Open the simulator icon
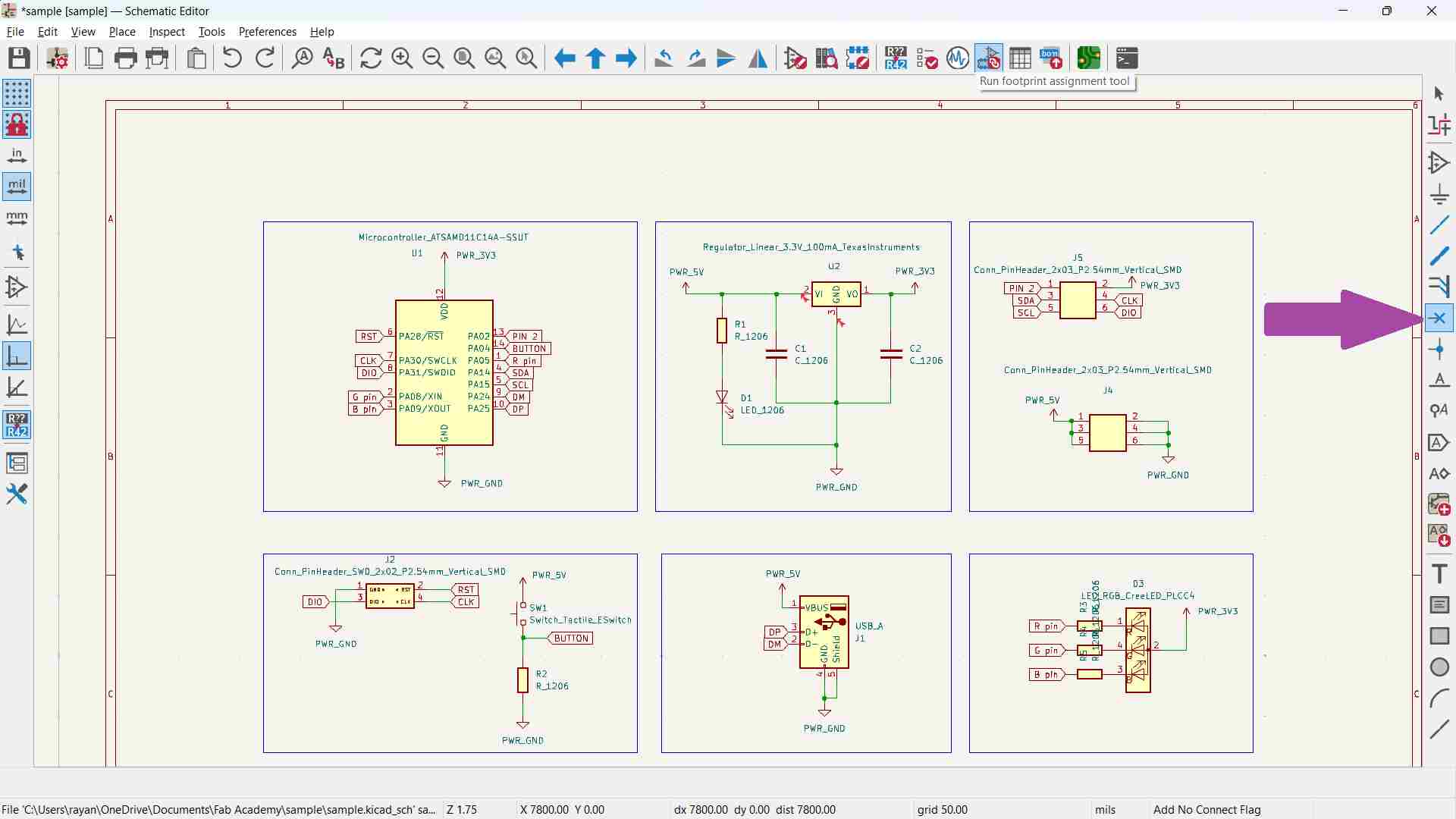 (958, 58)
